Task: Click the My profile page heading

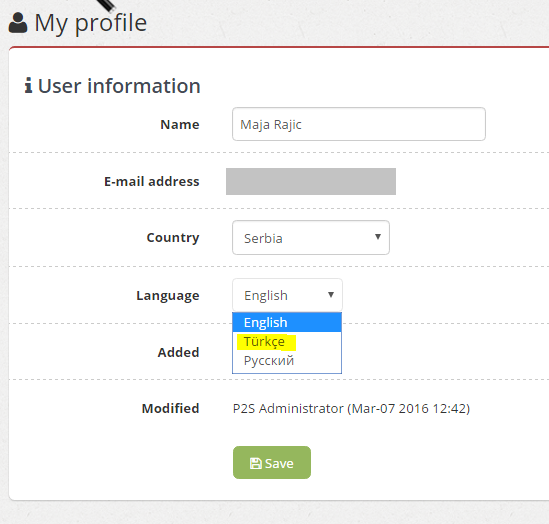Action: [91, 23]
